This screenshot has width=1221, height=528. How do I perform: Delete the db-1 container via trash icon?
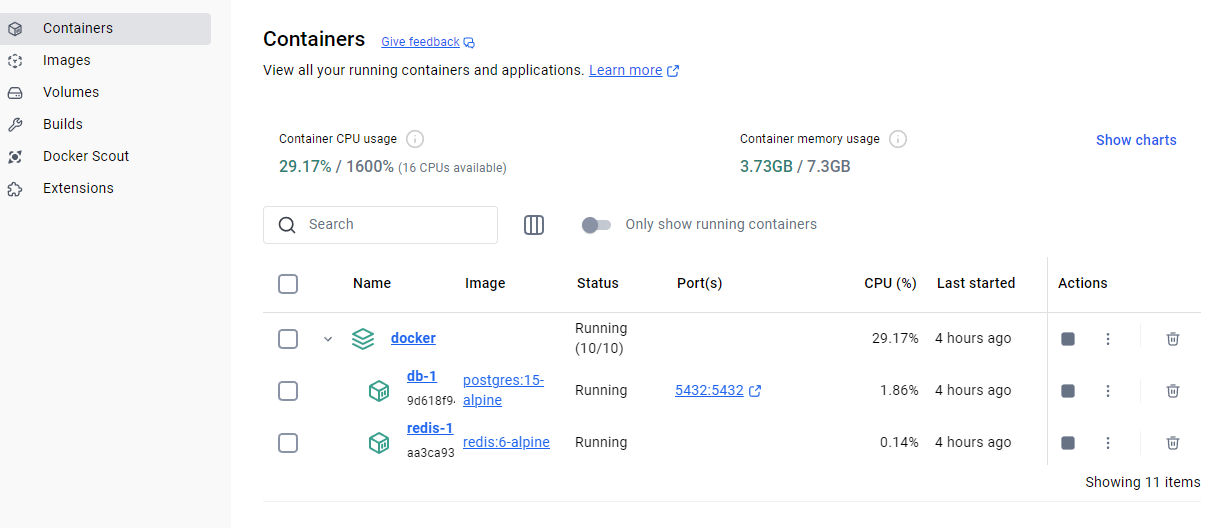coord(1173,391)
